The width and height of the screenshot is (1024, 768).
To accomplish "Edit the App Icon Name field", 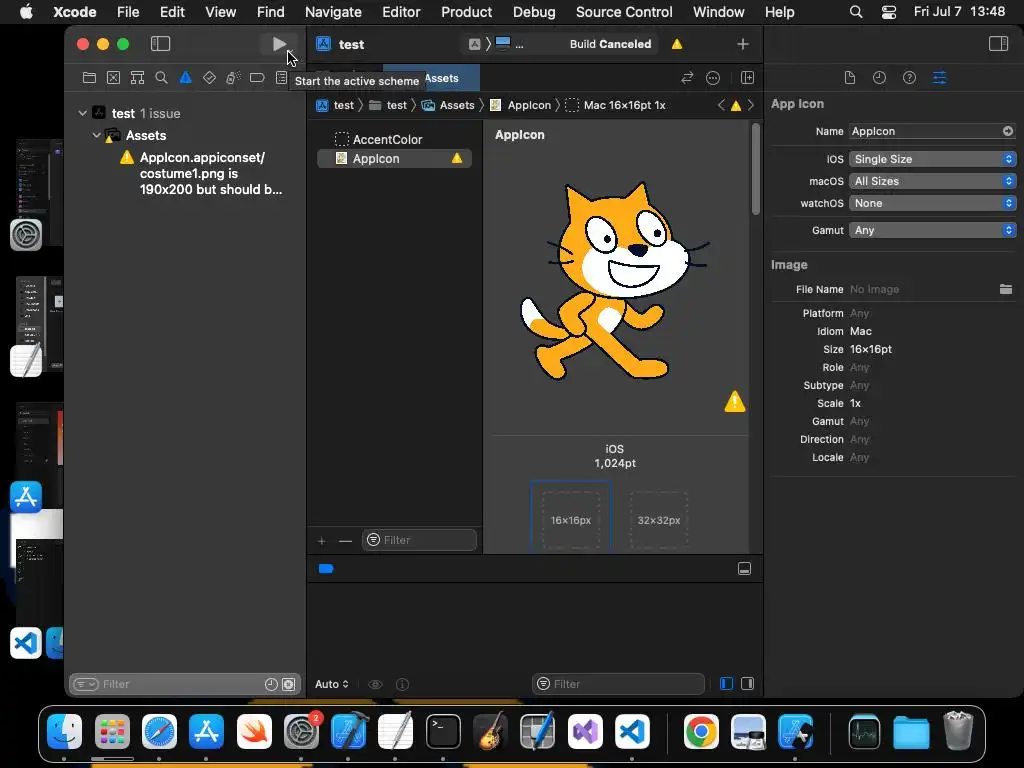I will click(x=932, y=131).
